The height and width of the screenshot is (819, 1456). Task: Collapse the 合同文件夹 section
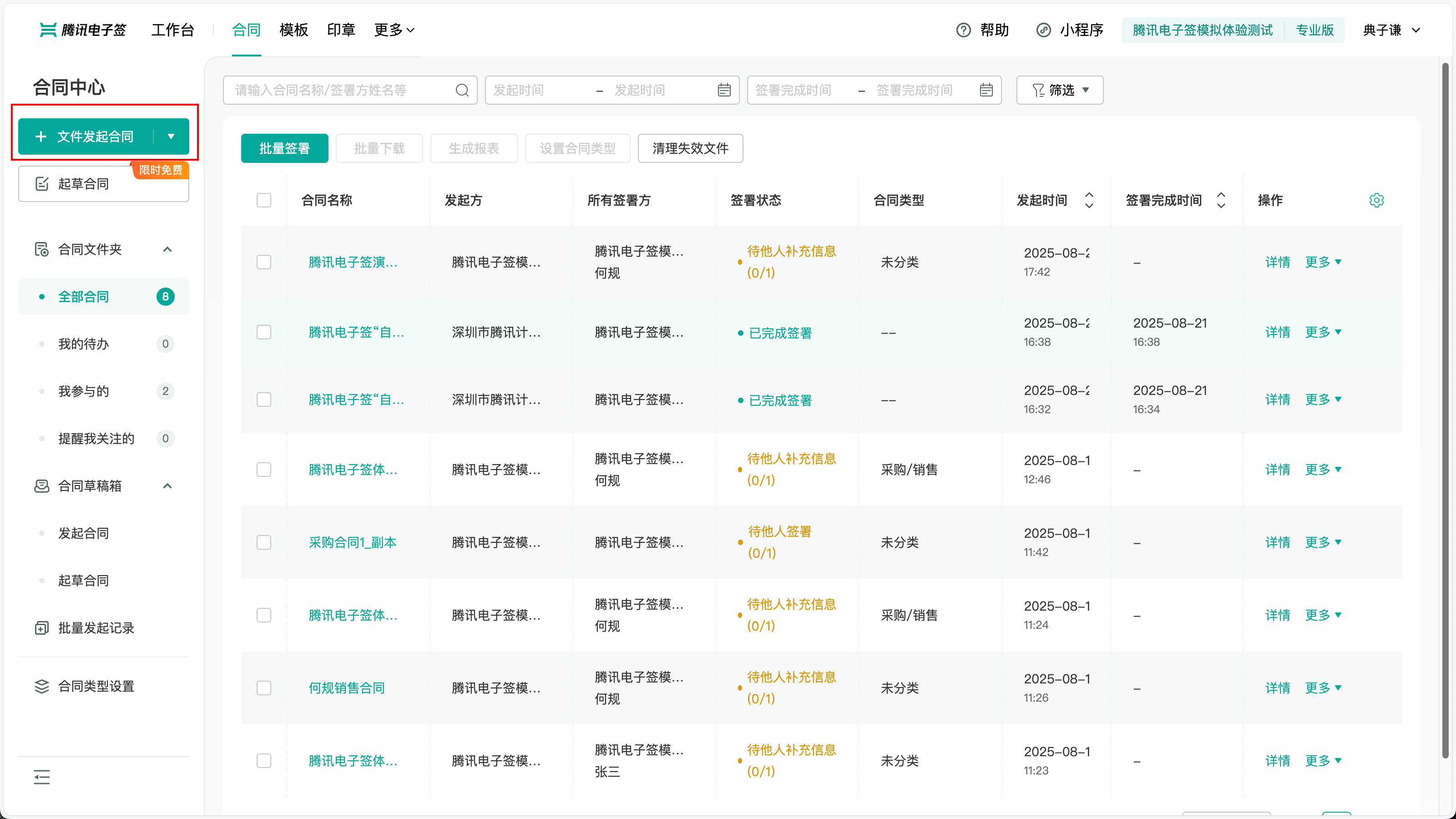(x=167, y=249)
